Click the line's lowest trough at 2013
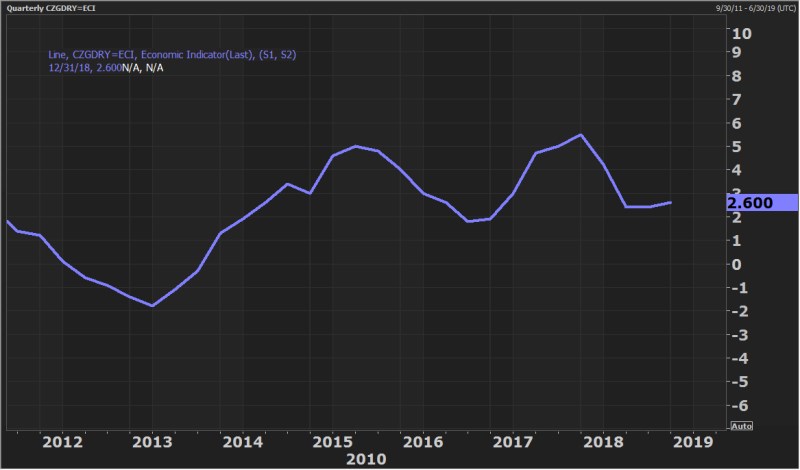This screenshot has width=800, height=470. [152, 306]
